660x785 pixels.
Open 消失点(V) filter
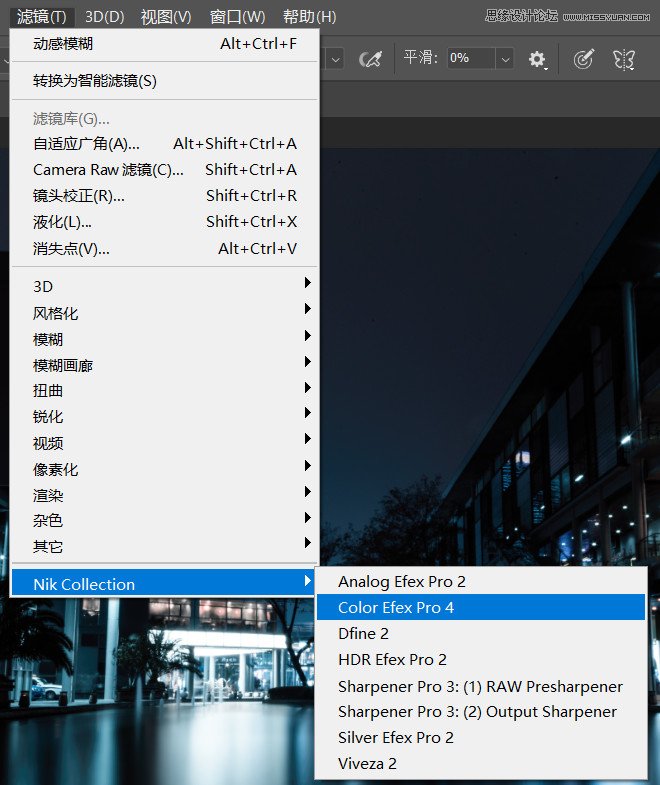165,248
